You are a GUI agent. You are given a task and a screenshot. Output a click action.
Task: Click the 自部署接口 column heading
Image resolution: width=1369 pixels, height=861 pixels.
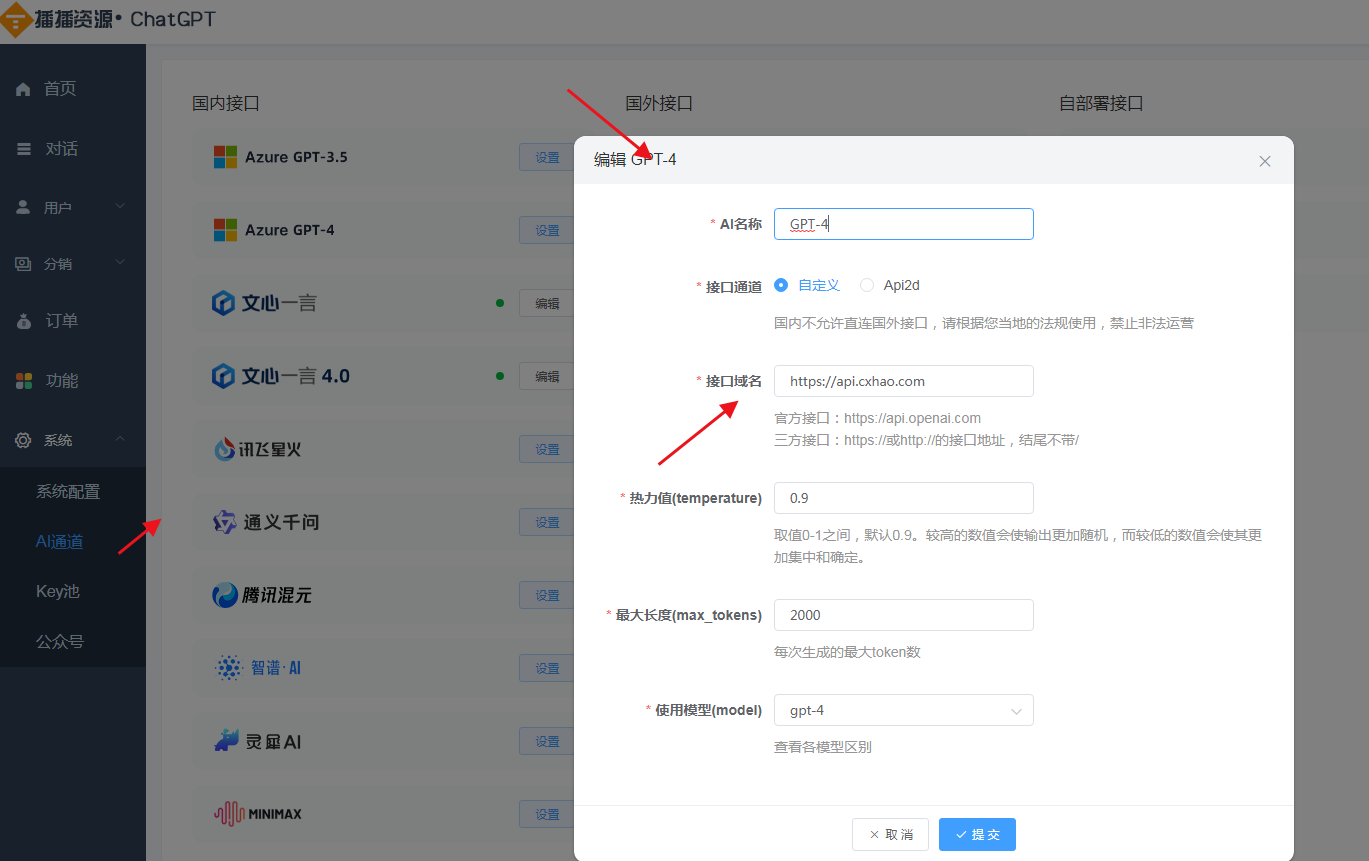tap(1101, 103)
